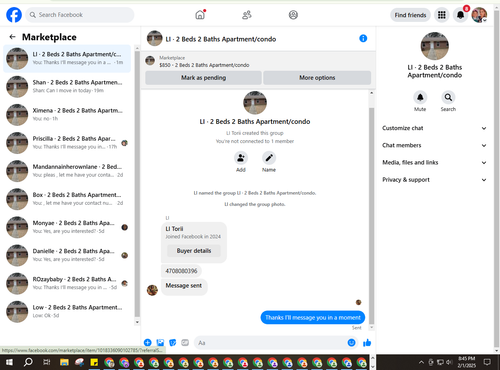
Task: Click More options button
Action: (317, 78)
